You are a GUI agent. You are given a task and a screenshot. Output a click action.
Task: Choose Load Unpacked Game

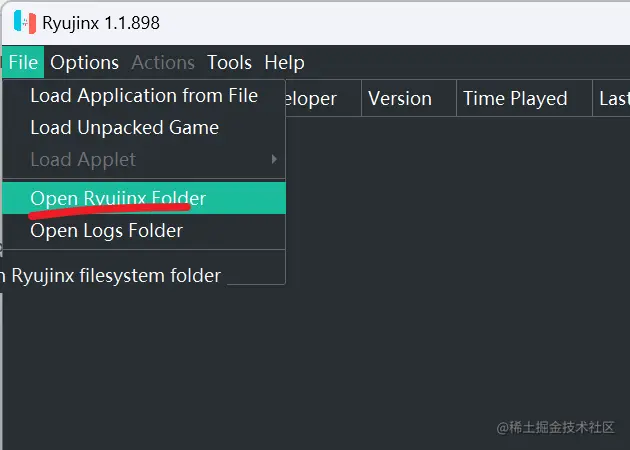pos(144,128)
